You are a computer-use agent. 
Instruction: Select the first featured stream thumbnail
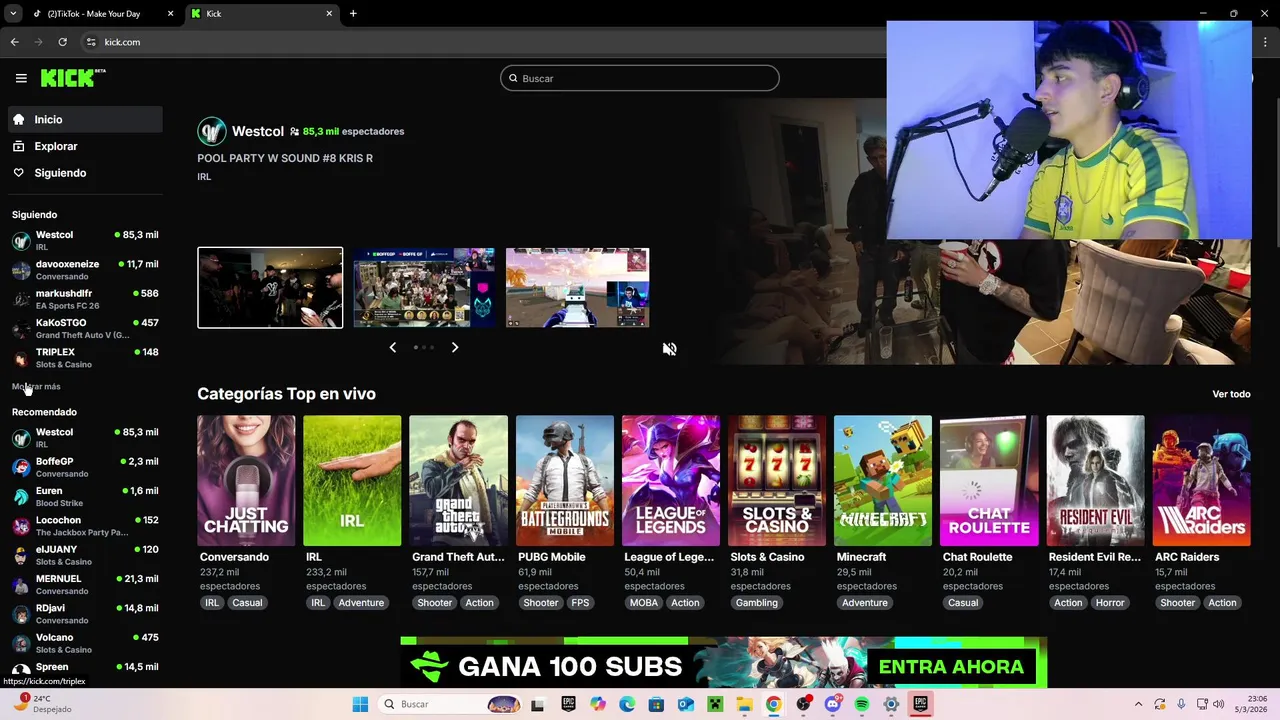click(270, 287)
